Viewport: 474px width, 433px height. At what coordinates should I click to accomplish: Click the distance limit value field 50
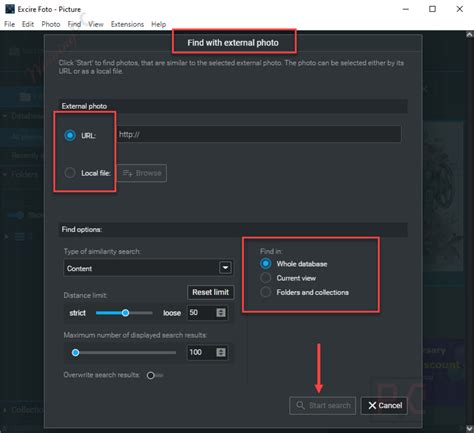pos(201,313)
